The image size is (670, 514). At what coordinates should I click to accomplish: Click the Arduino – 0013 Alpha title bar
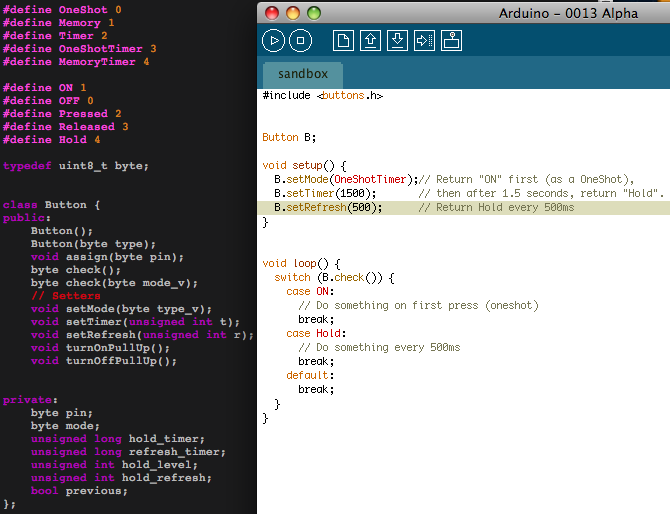click(x=570, y=13)
